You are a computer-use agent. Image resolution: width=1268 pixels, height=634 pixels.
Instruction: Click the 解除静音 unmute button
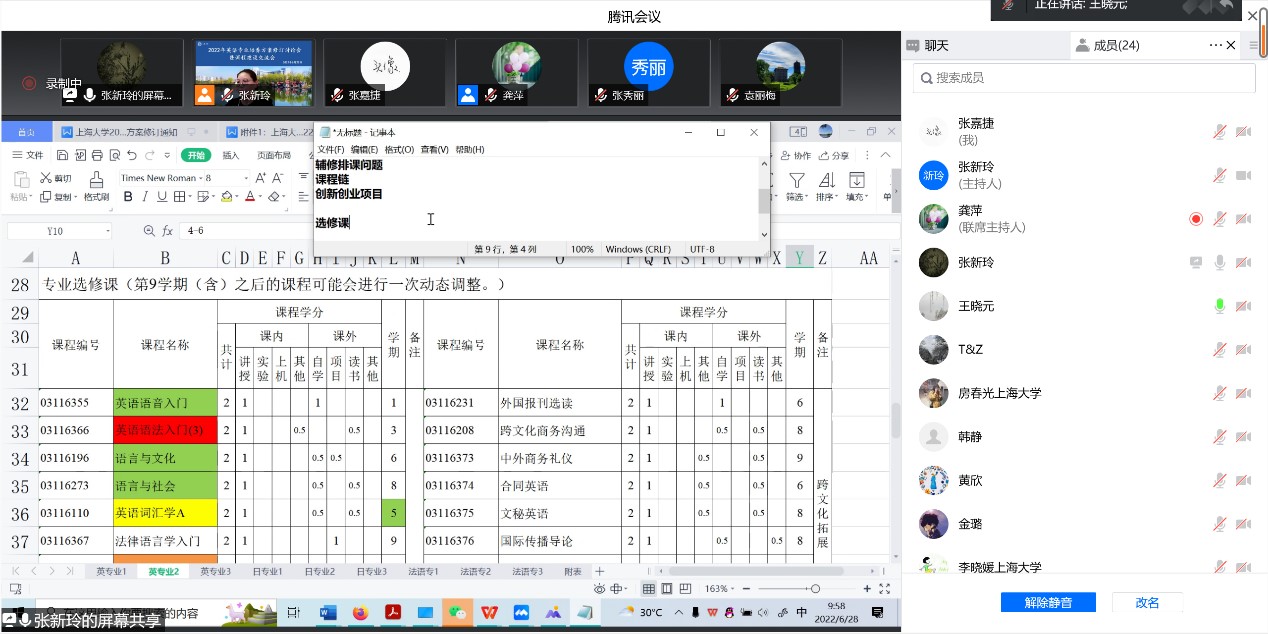(1048, 602)
